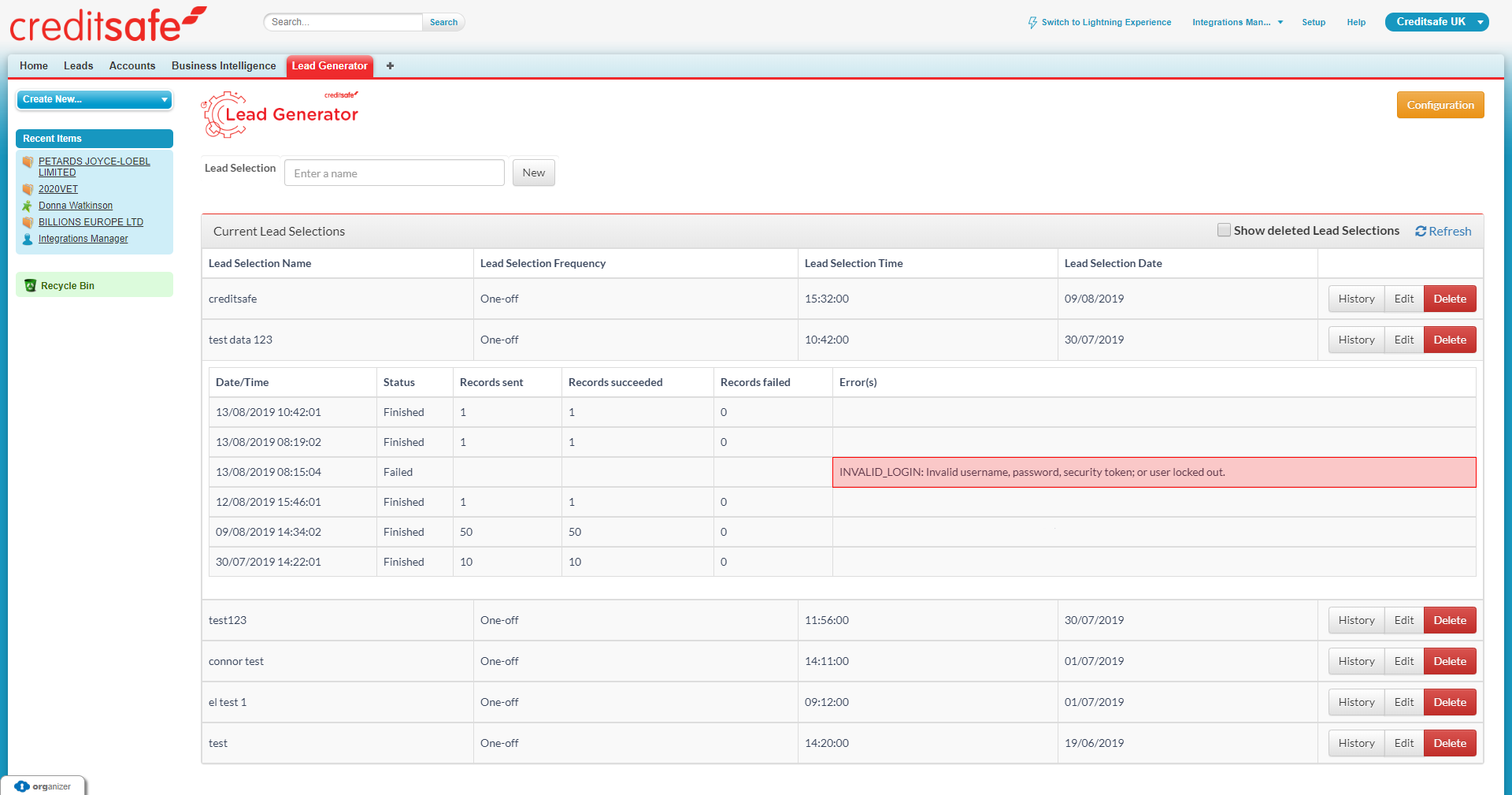Click the Refresh arrows icon
The image size is (1512, 795).
click(x=1421, y=232)
